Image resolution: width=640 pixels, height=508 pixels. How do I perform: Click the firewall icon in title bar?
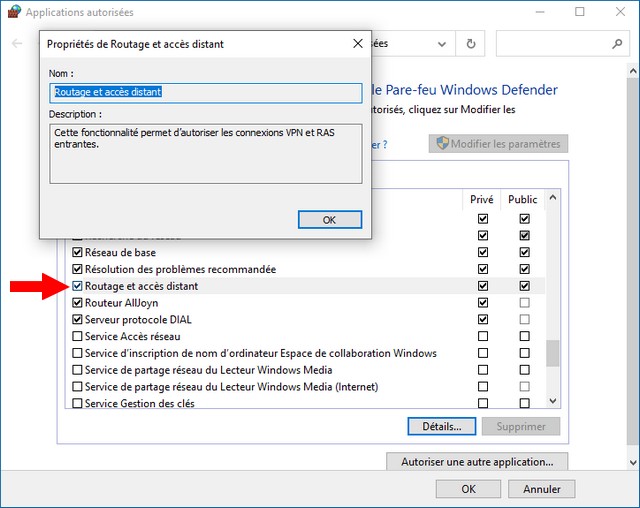coord(14,11)
